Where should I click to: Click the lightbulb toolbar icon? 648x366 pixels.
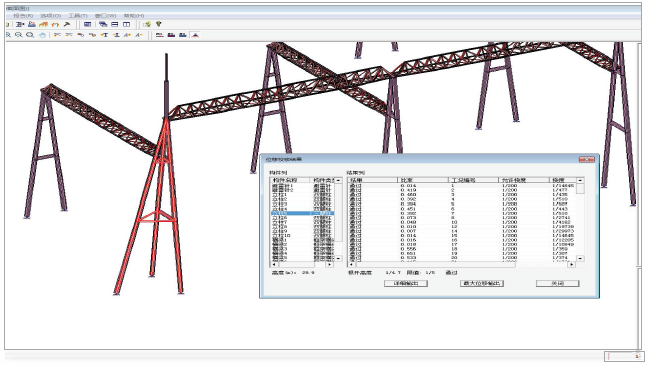[x=159, y=24]
